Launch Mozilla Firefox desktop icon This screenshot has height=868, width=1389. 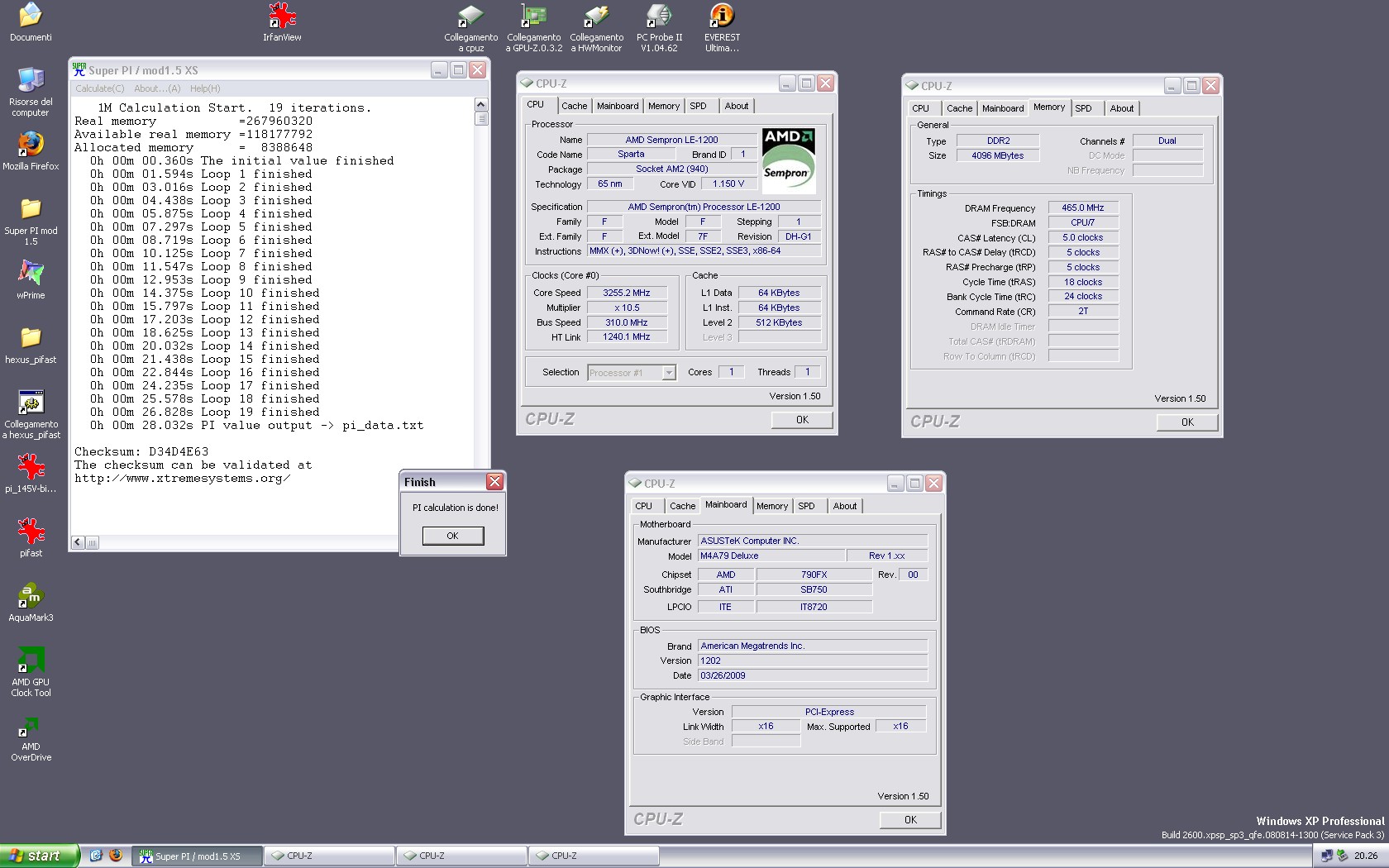click(31, 150)
